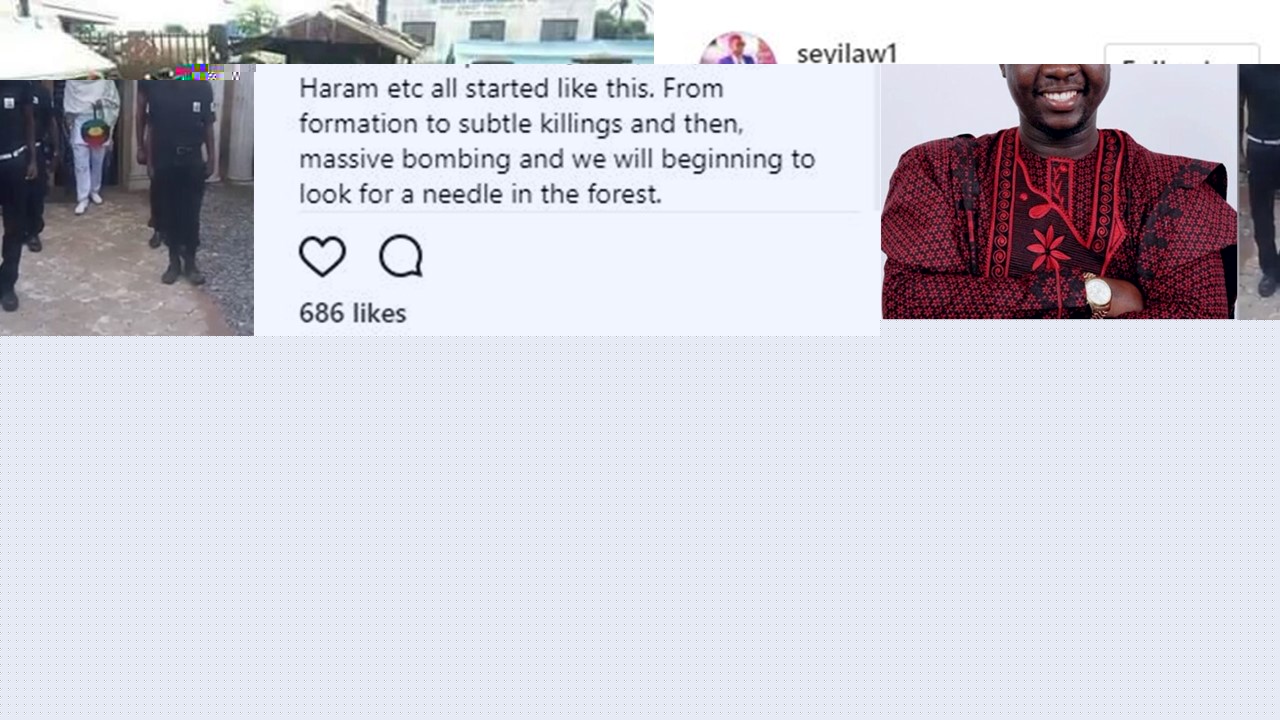Click the gold wristwatch in the portrait
1280x720 pixels.
[1097, 295]
